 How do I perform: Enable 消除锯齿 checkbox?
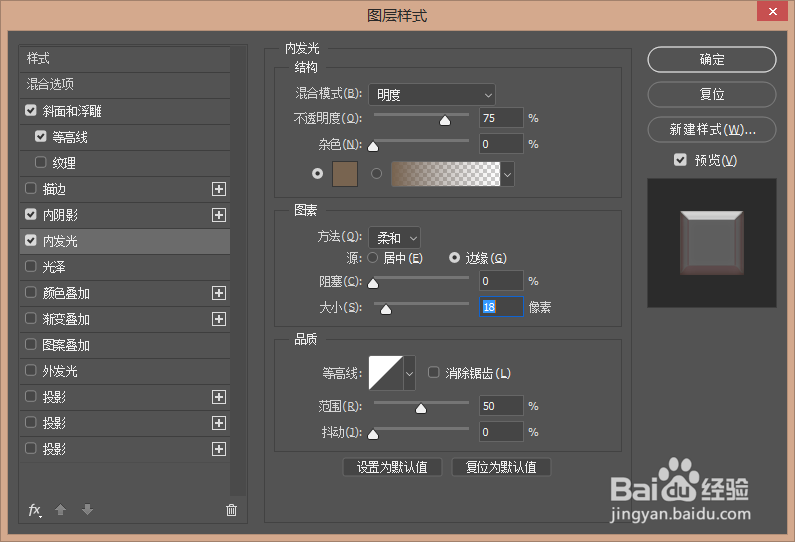[x=433, y=373]
